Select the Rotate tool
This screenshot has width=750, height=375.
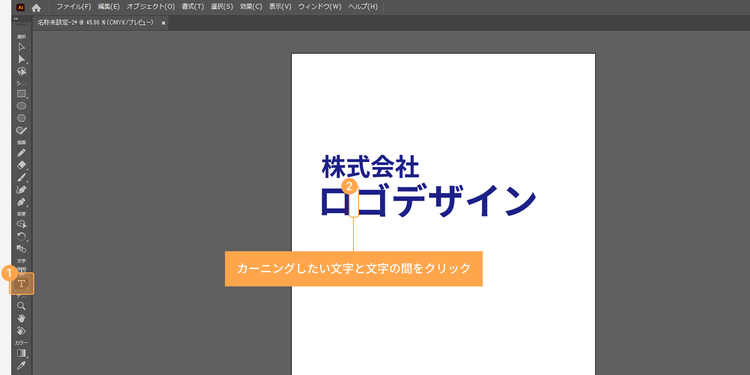(x=21, y=236)
